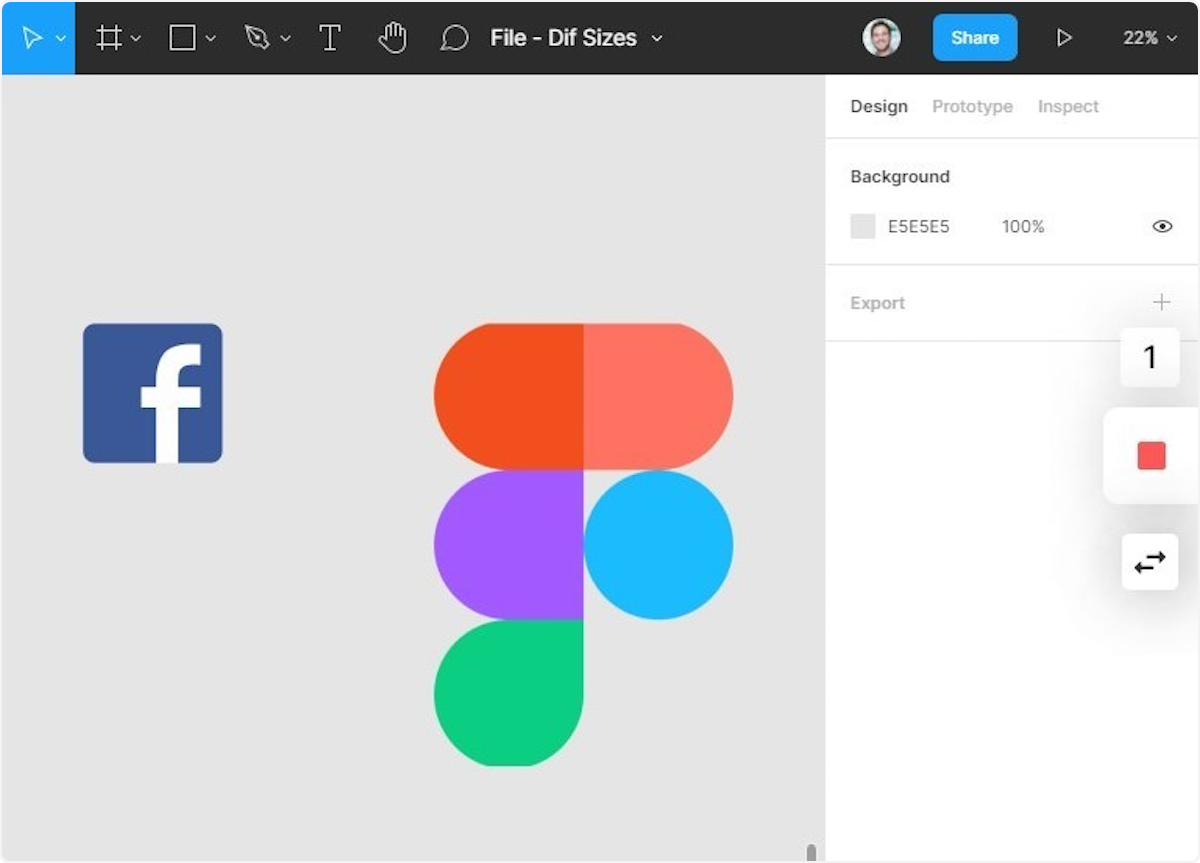Click the swap arrows button
1200x863 pixels.
(1150, 562)
